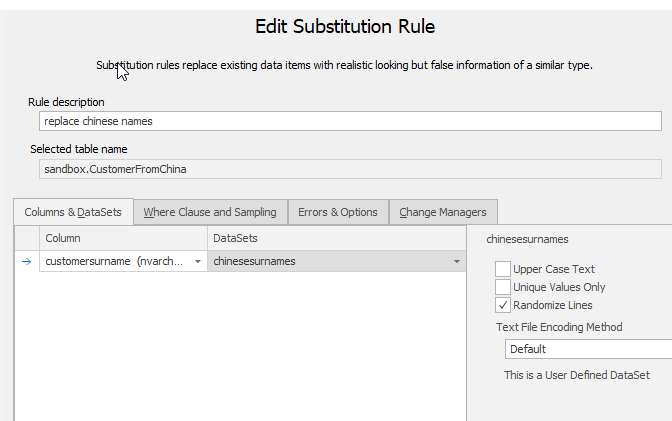The height and width of the screenshot is (421, 672).
Task: Open the Errors & Options tab
Action: pyautogui.click(x=338, y=212)
